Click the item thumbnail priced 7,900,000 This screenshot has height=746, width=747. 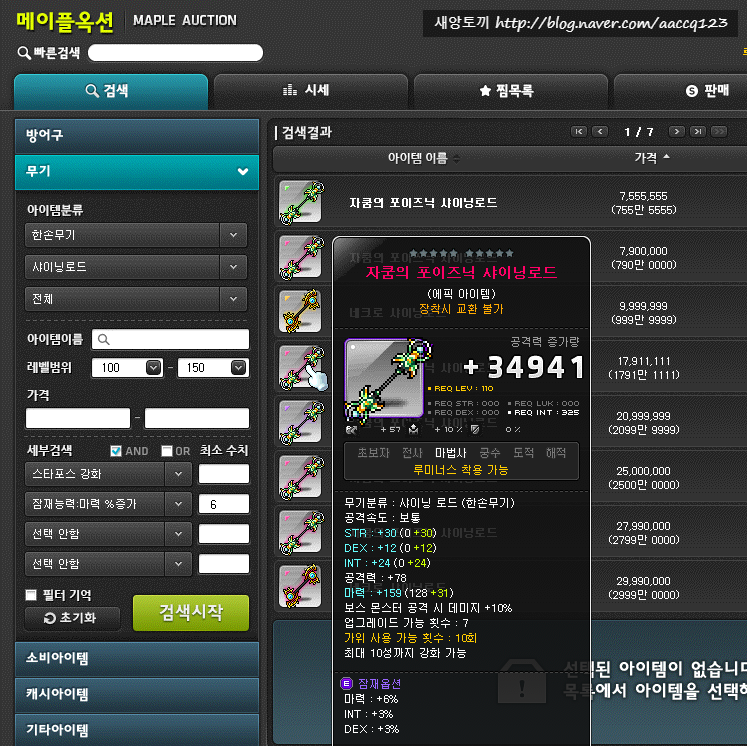click(x=301, y=257)
